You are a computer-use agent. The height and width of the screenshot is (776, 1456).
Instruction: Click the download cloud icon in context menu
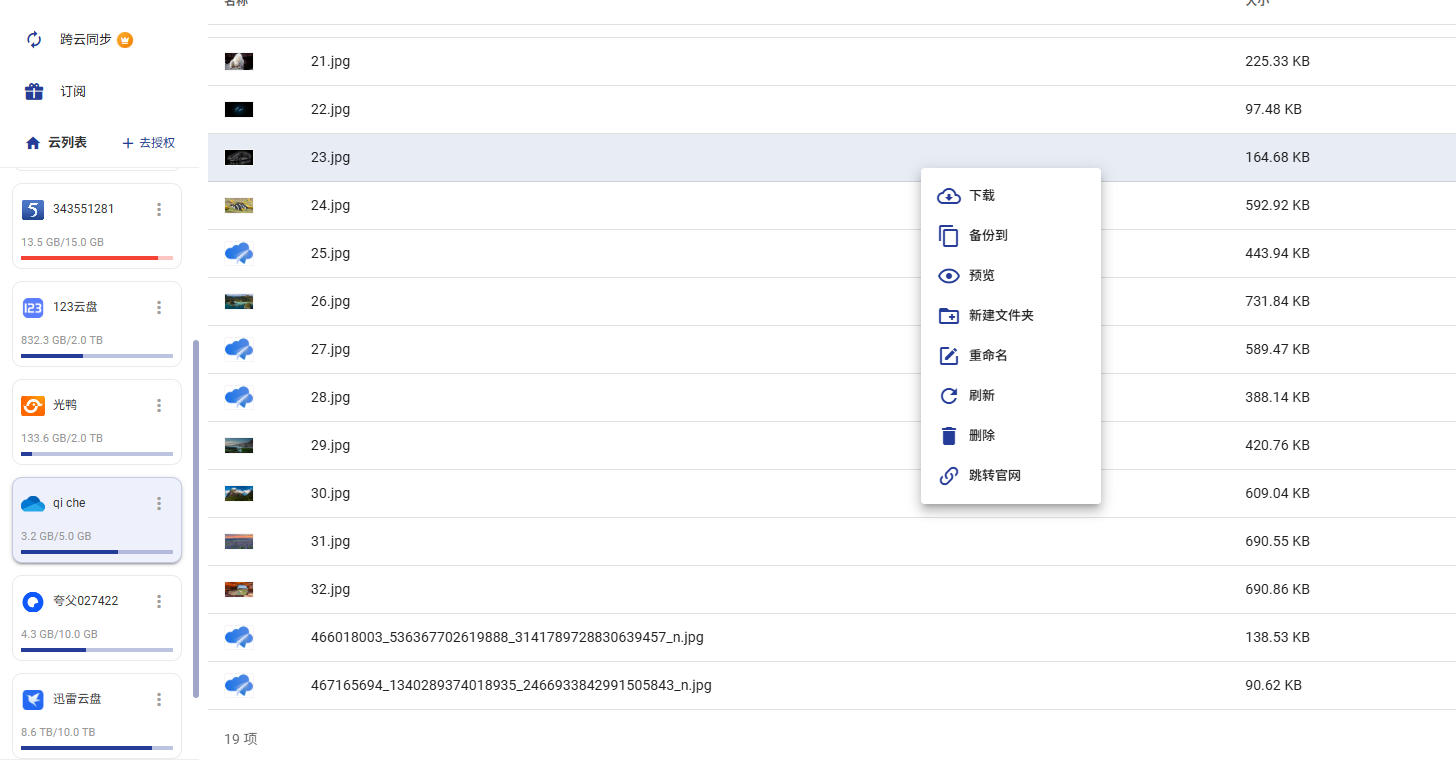click(949, 196)
